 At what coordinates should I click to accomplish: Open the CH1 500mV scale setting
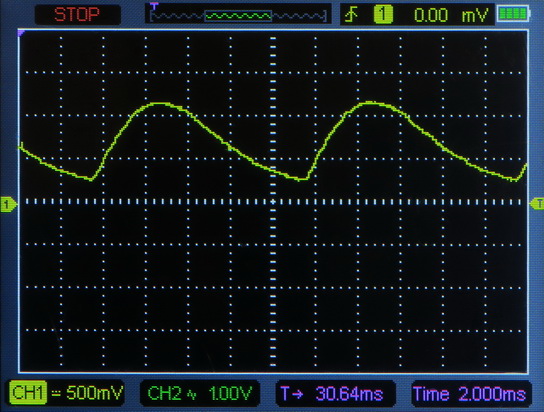(x=94, y=393)
